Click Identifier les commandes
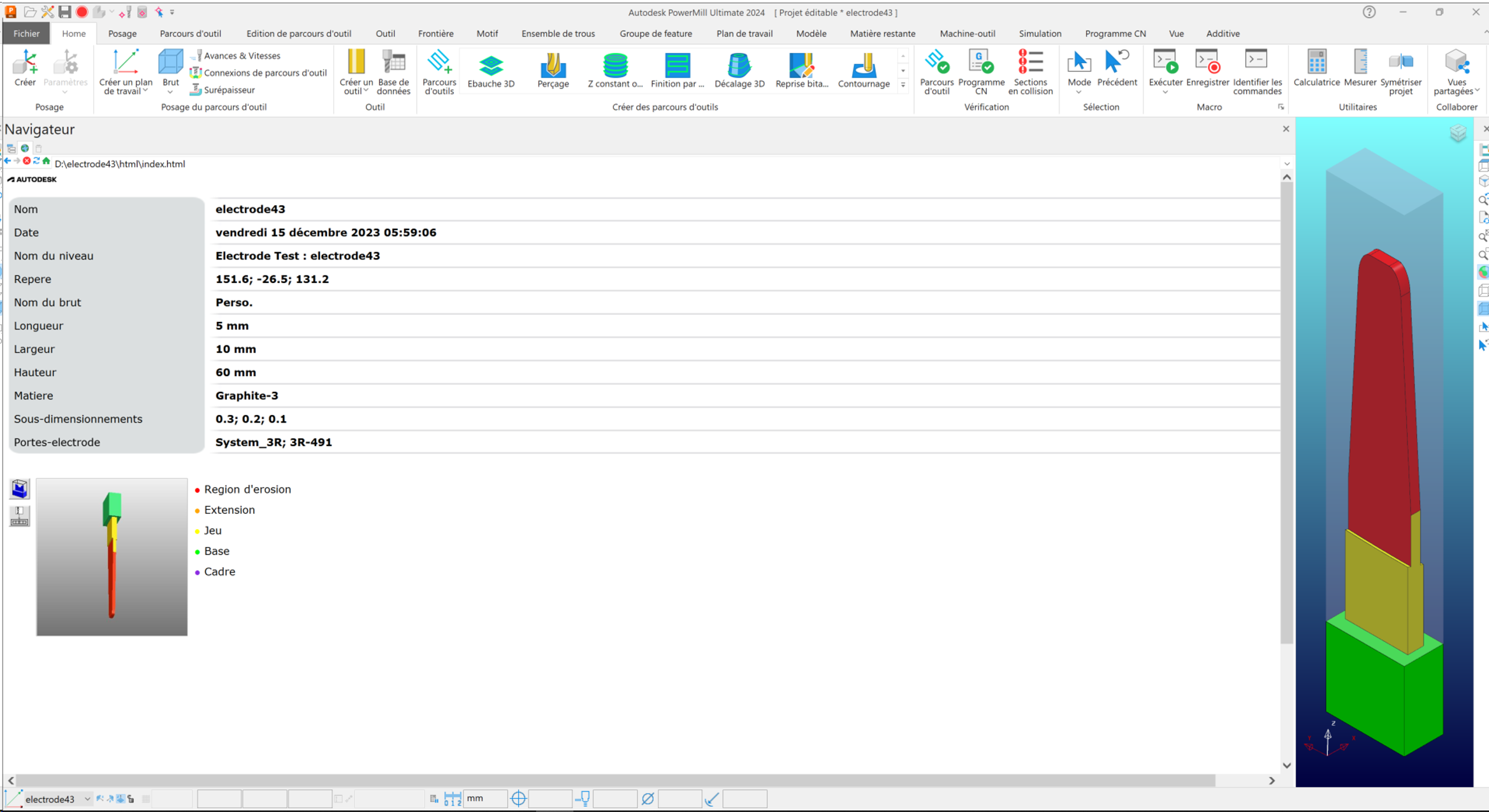This screenshot has height=812, width=1489. tap(1257, 72)
